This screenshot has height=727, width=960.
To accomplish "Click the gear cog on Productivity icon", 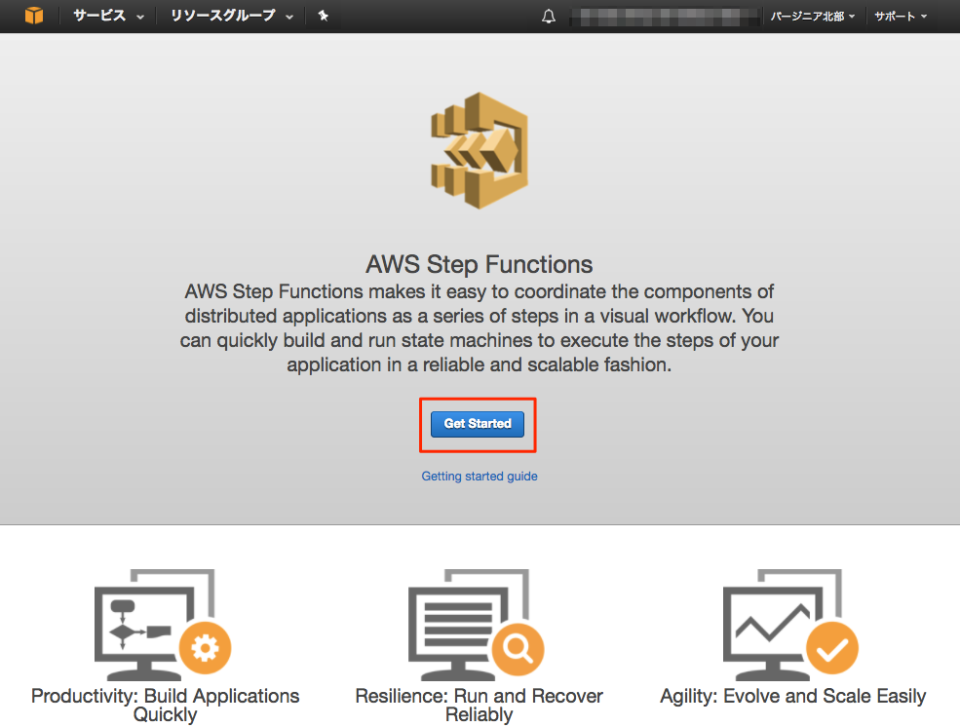I will (207, 649).
